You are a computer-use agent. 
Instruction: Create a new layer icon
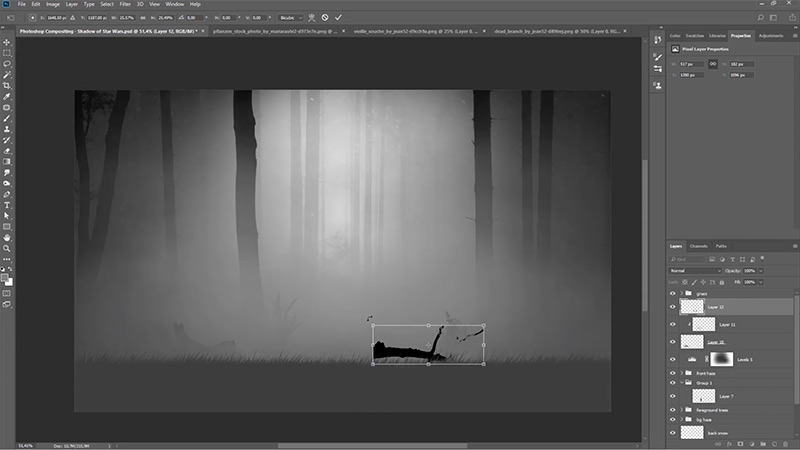(x=774, y=444)
